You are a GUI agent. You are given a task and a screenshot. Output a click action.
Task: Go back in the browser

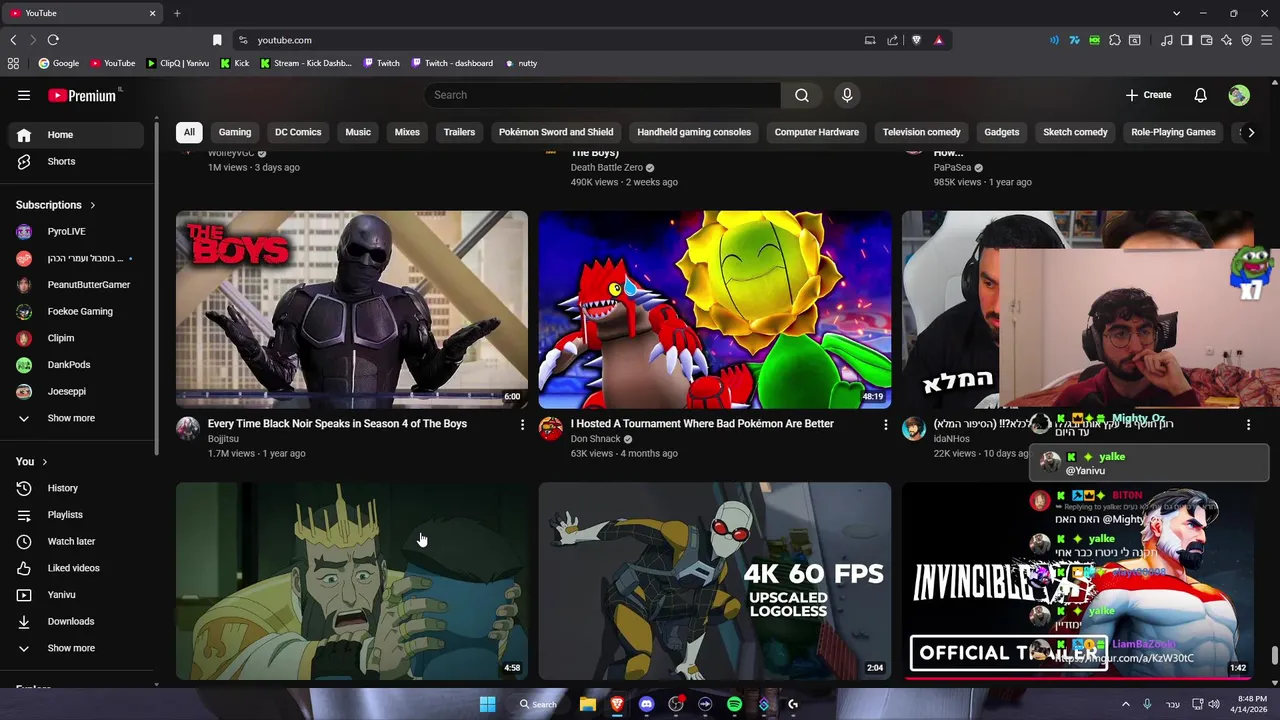13,40
